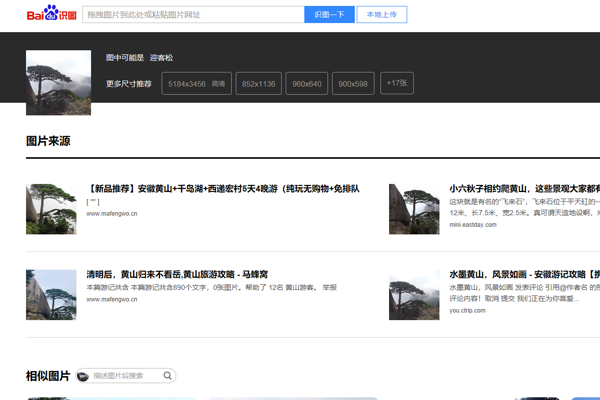
Task: Open 【新品推荐】安徽黄山+千岛湖 result title
Action: click(x=223, y=188)
